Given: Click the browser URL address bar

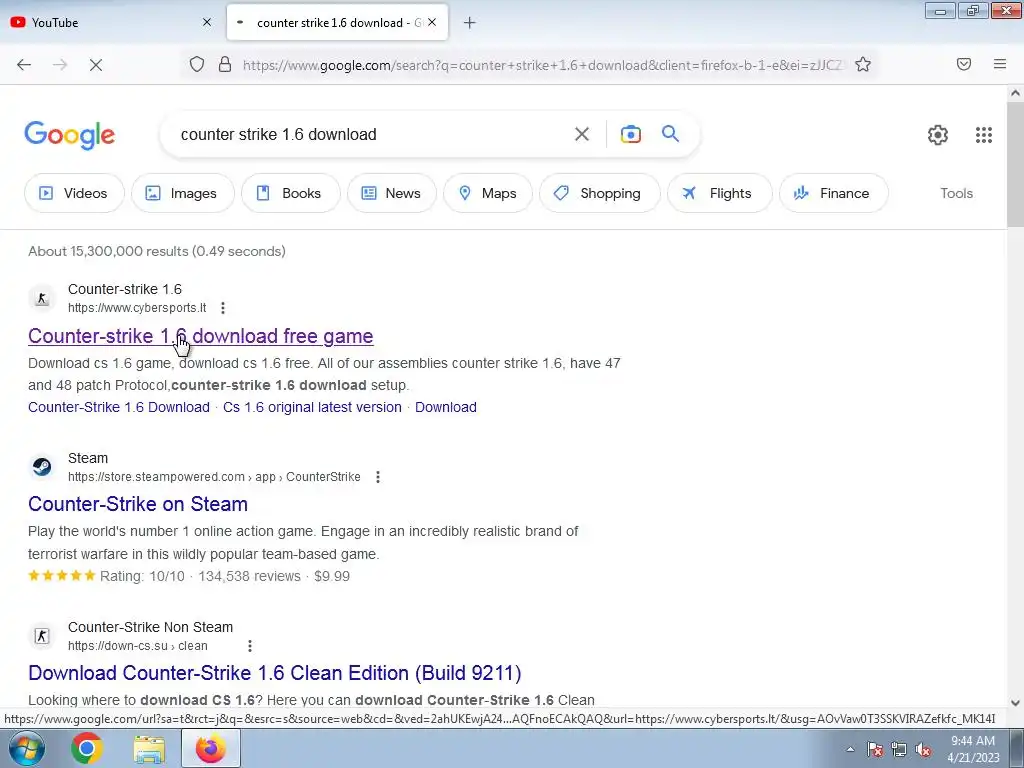Looking at the screenshot, I should [542, 65].
